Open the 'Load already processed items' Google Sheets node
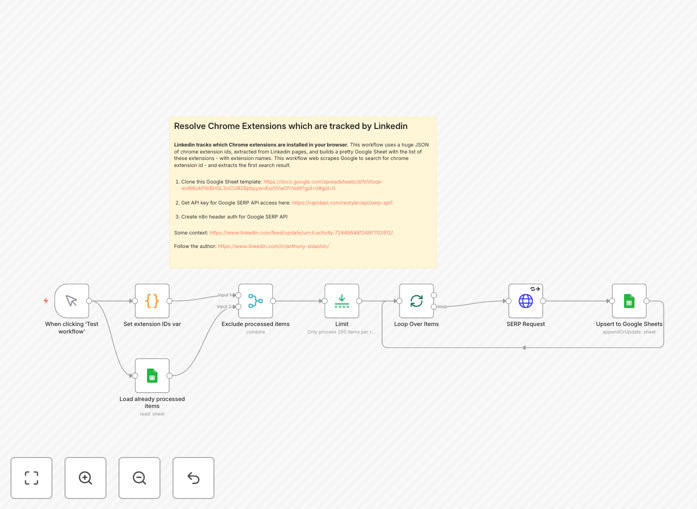Screen dimensions: 697x509 point(152,376)
